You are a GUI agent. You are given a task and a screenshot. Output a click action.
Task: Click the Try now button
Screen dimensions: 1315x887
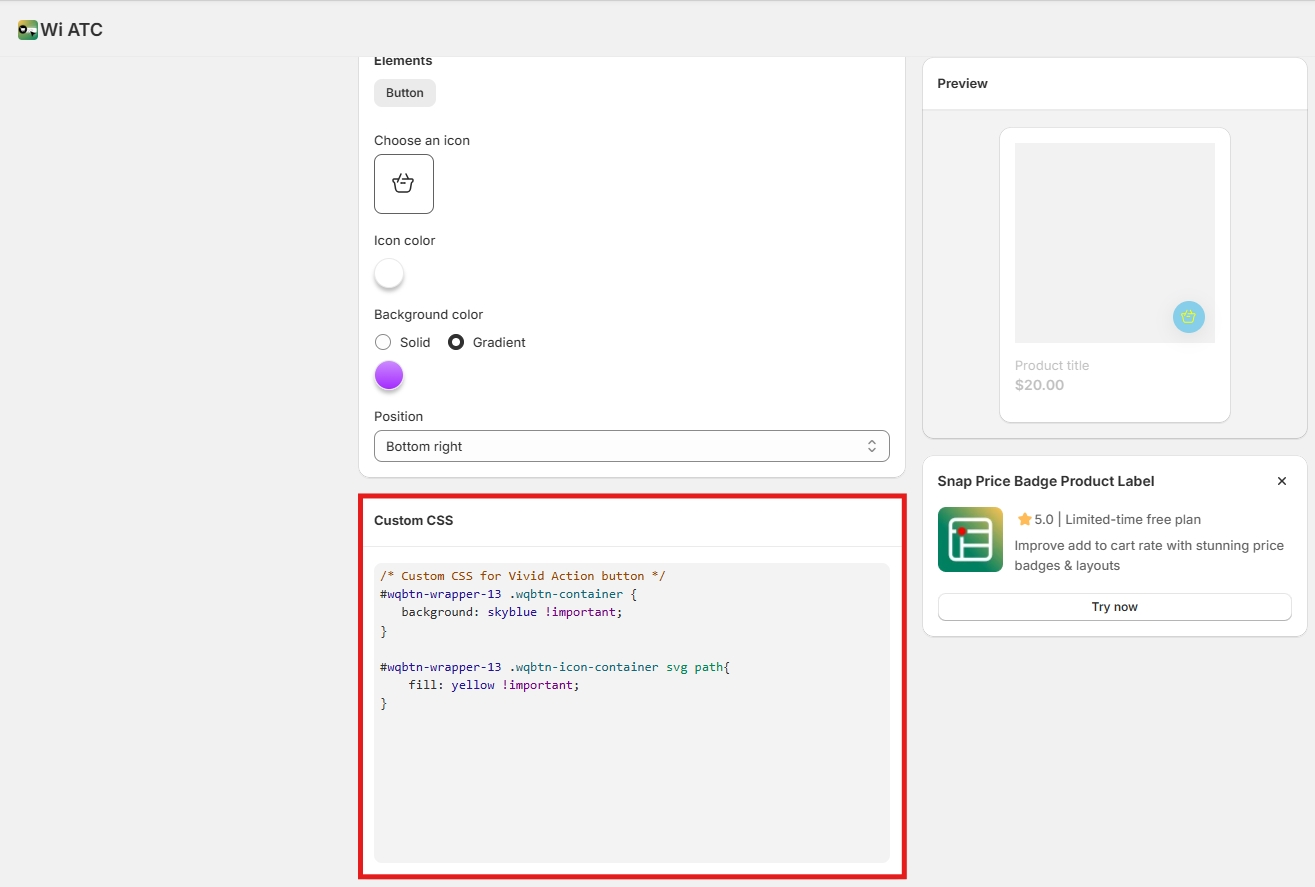1115,607
